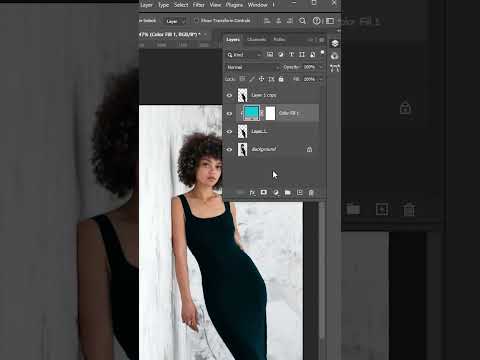
Task: Open the Window menu
Action: click(257, 5)
